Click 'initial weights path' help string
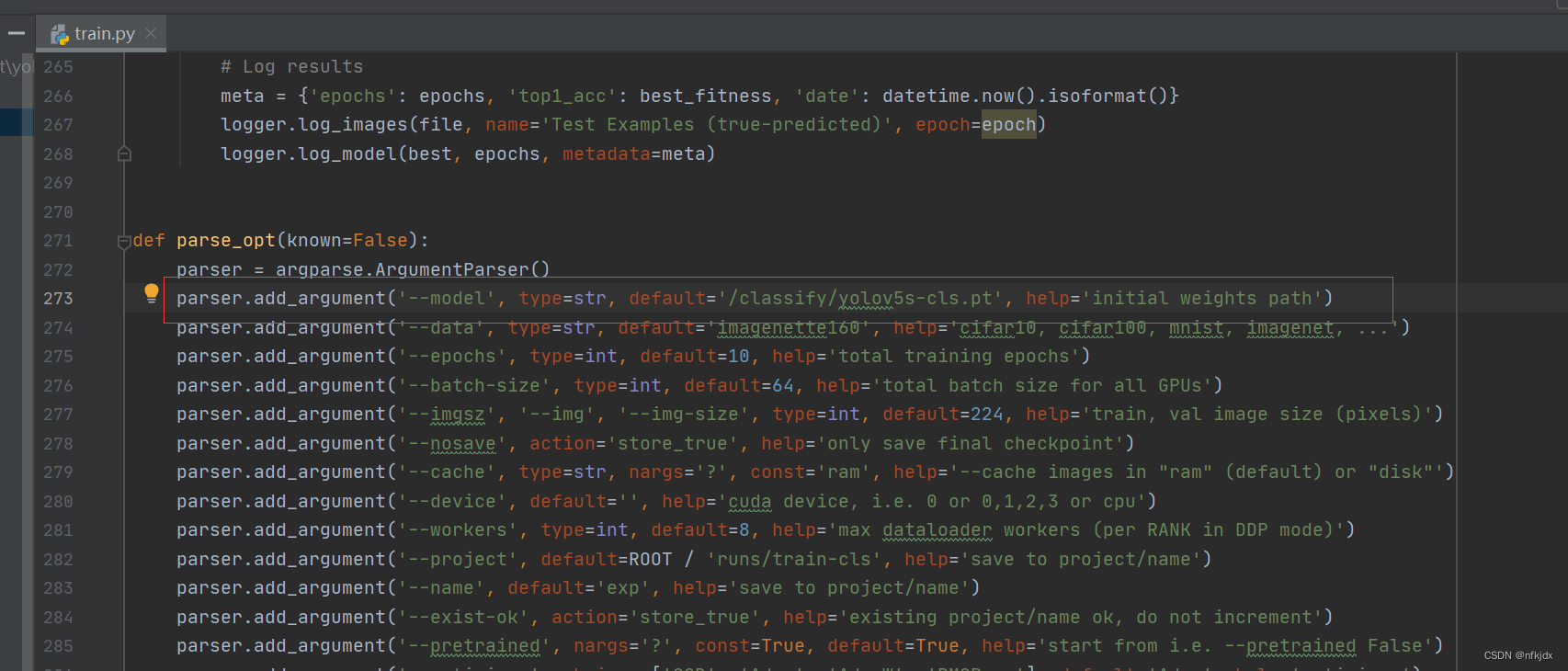 pos(1202,299)
